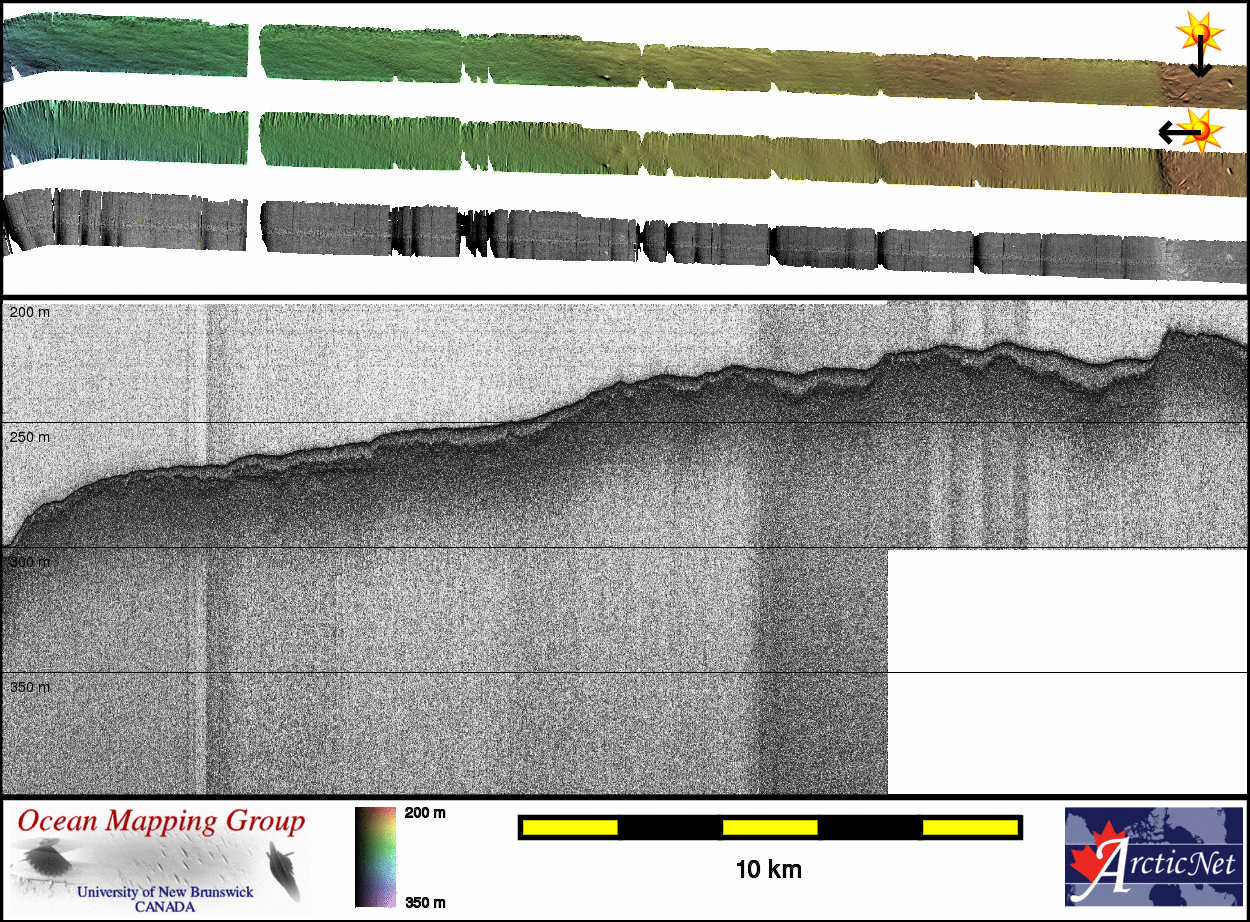Click the downward-pointing black arrow
The width and height of the screenshot is (1250, 922).
coord(1199,62)
